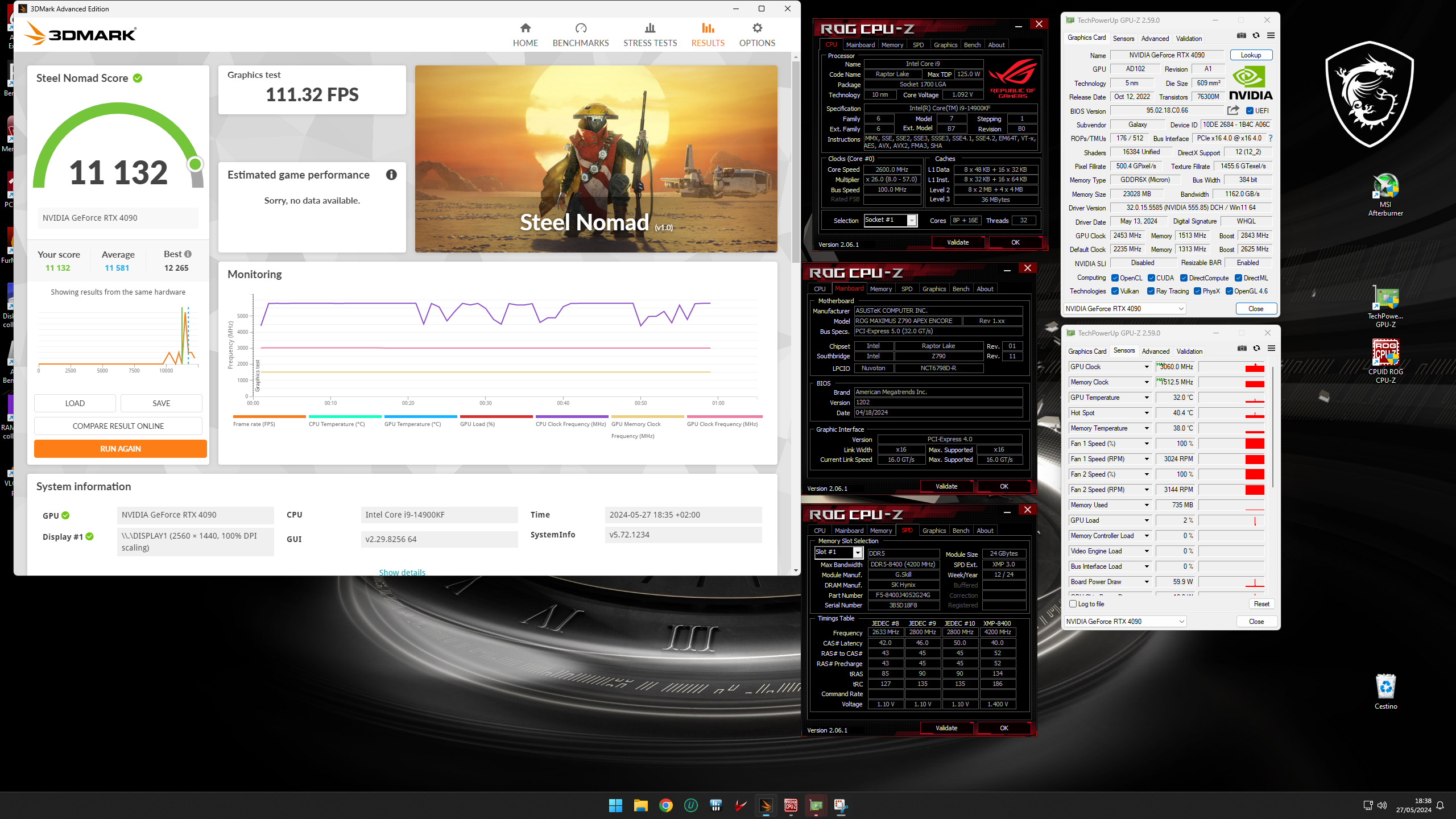Click Frame rate (FPS) orange legend swatch

(269, 416)
